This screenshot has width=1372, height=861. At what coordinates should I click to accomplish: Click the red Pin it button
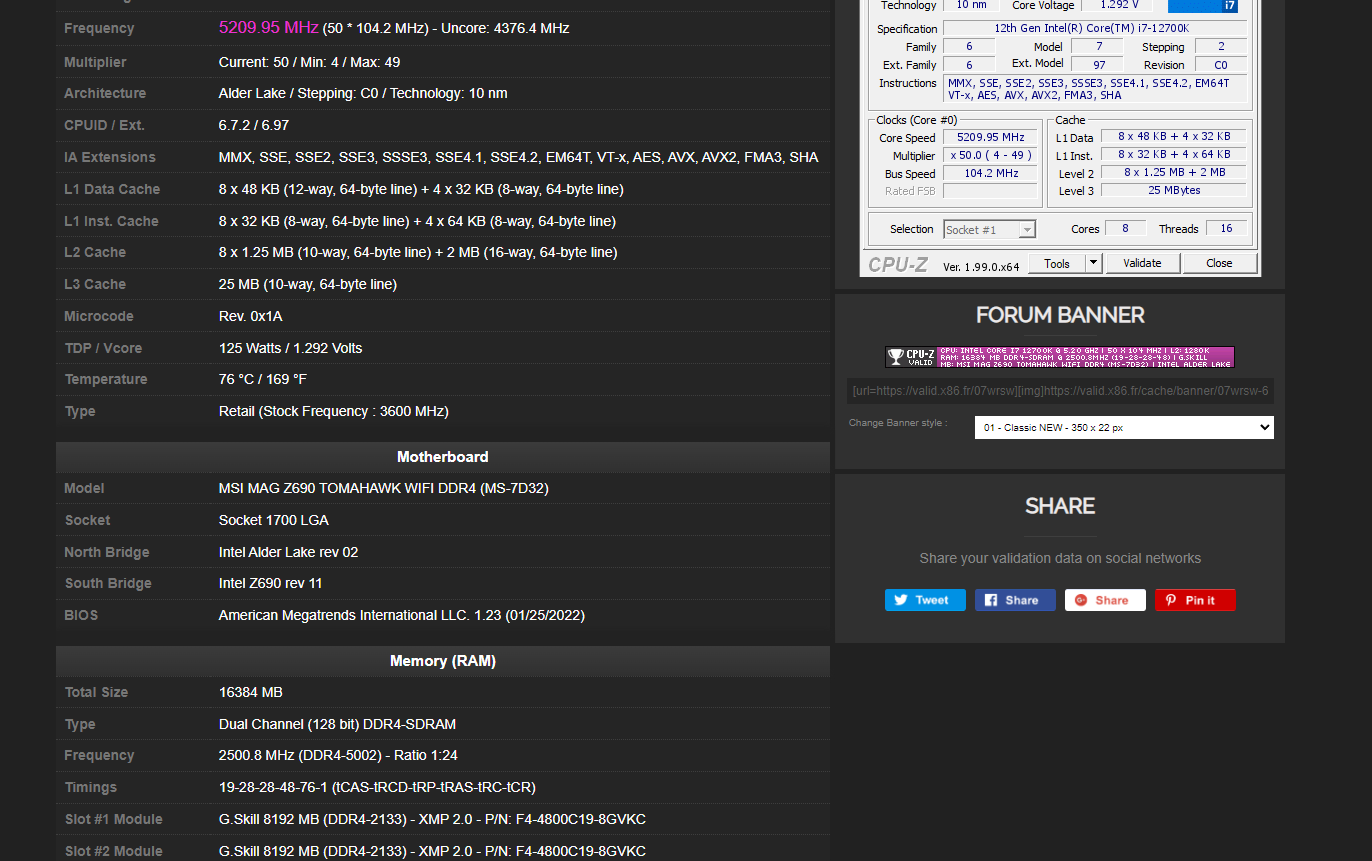[x=1195, y=600]
